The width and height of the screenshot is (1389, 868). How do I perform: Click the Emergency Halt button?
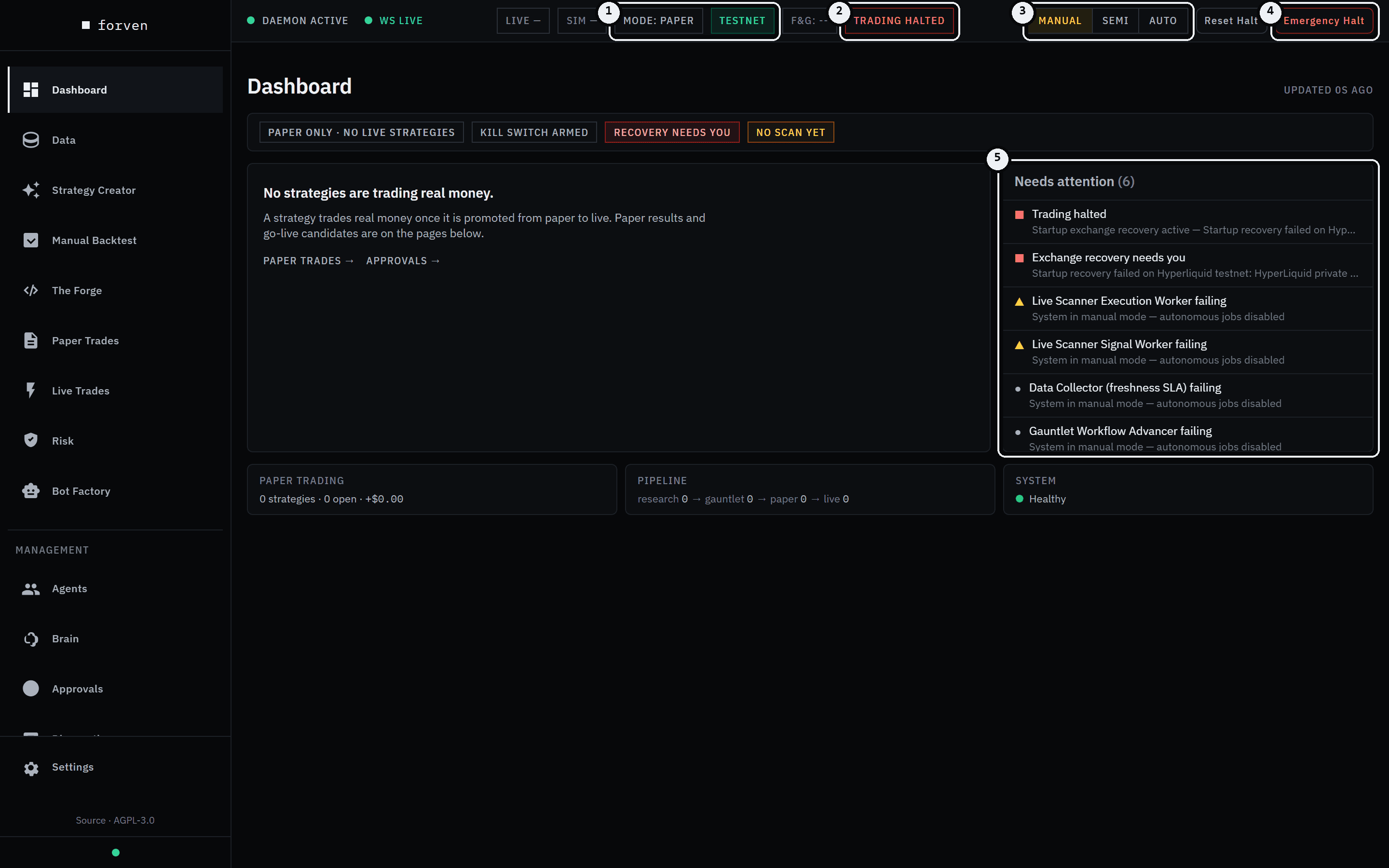1323,21
